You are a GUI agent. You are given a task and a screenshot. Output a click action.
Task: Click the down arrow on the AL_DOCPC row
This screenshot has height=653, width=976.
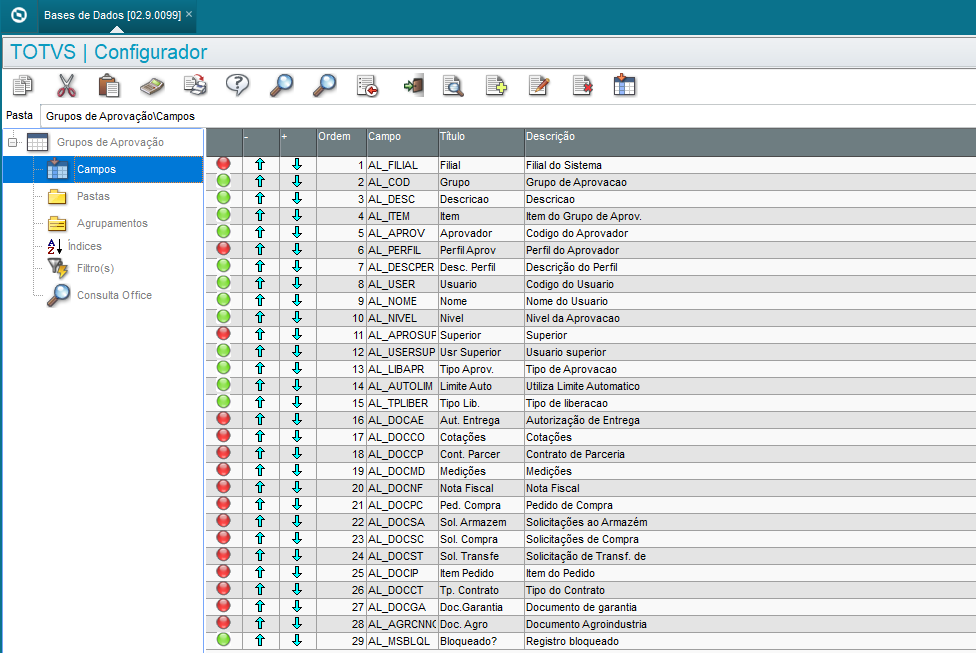(297, 505)
